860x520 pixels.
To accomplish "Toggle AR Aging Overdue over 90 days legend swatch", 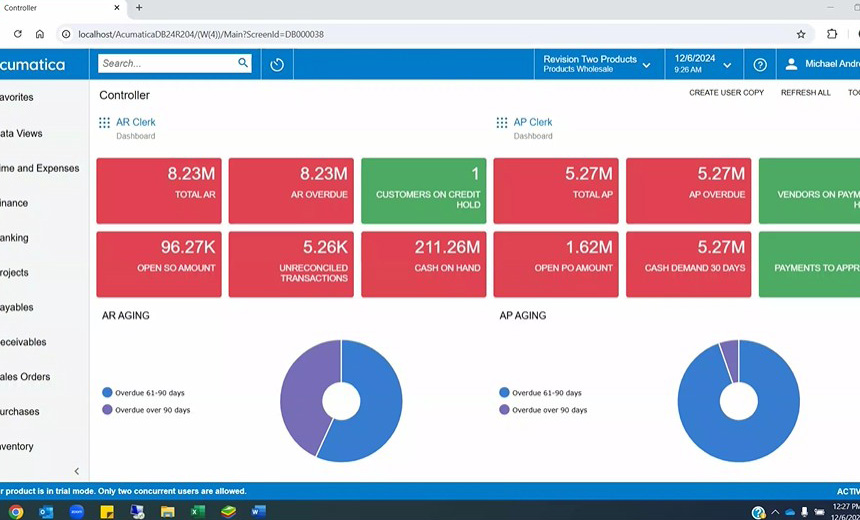I will click(x=107, y=410).
